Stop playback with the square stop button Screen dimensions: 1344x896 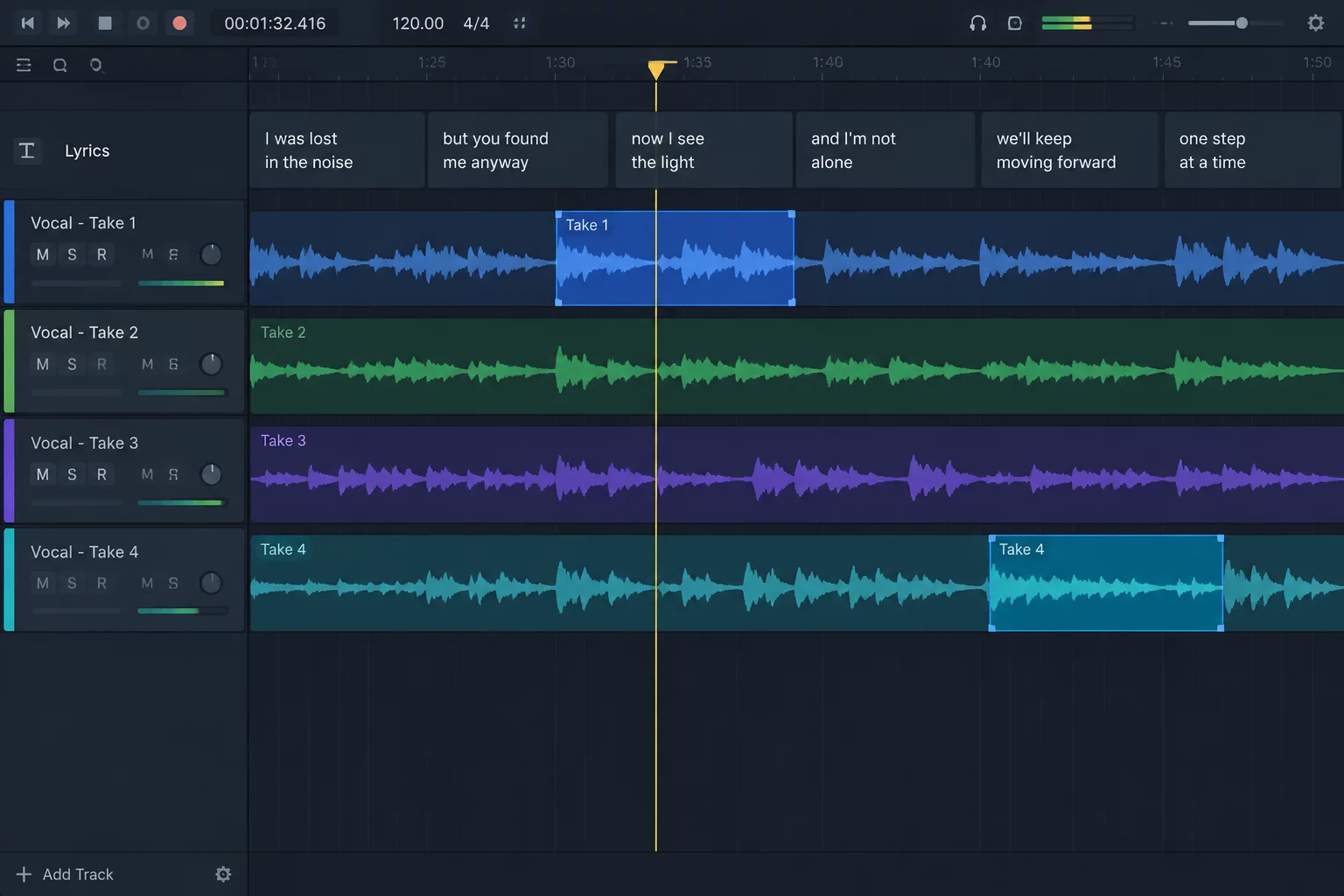click(x=105, y=23)
